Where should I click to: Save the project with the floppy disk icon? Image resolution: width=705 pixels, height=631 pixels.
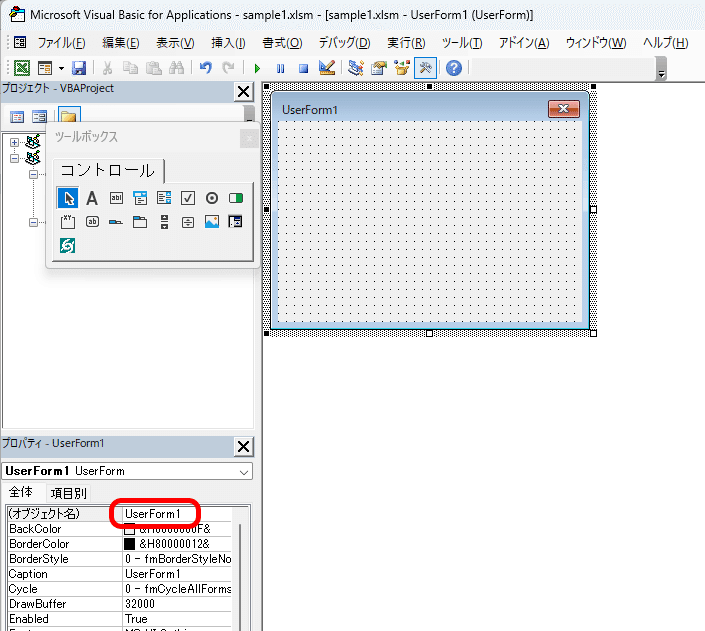(79, 68)
